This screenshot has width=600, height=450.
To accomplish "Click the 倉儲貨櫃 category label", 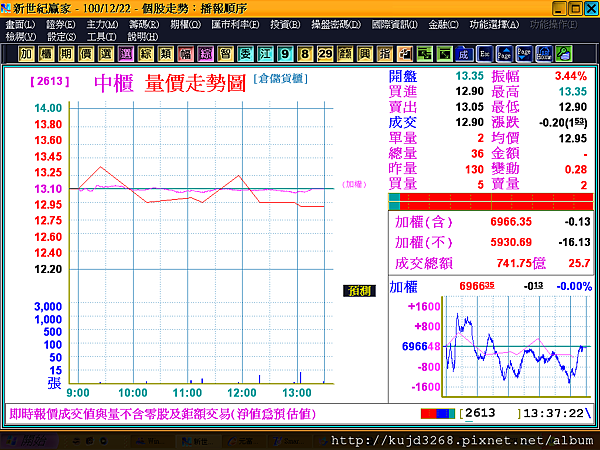I will pos(280,78).
